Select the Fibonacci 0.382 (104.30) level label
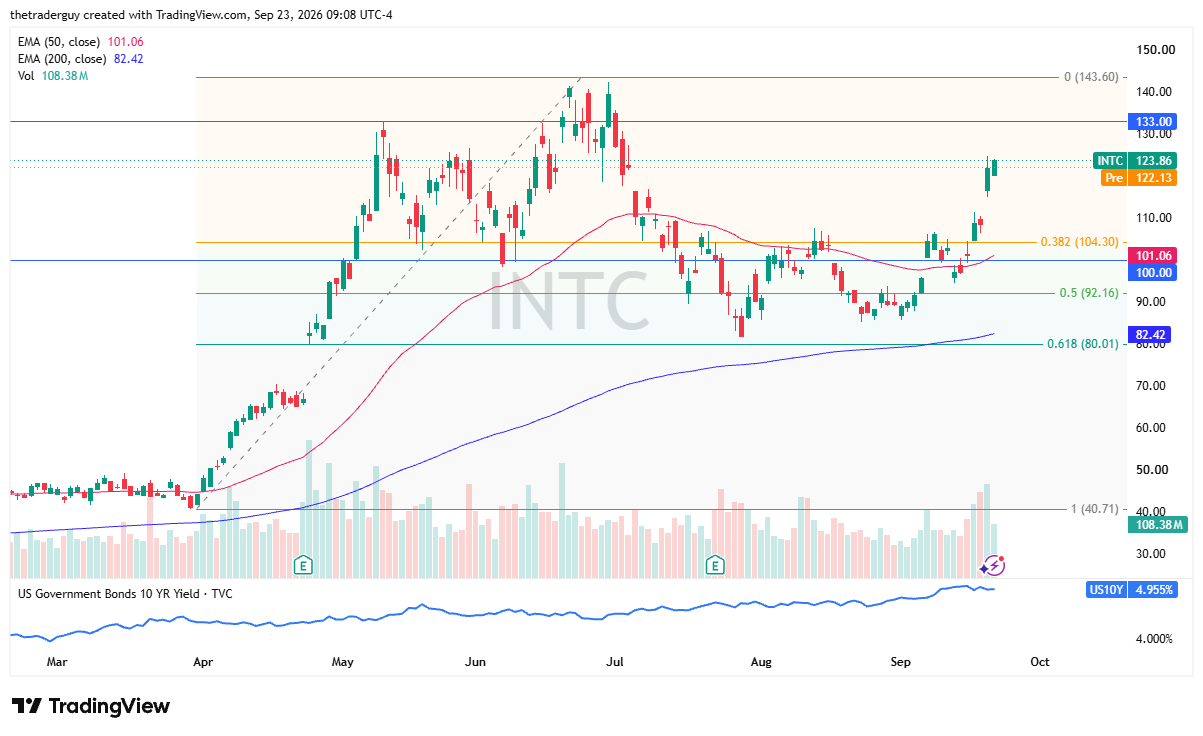The height and width of the screenshot is (736, 1203). 1080,242
